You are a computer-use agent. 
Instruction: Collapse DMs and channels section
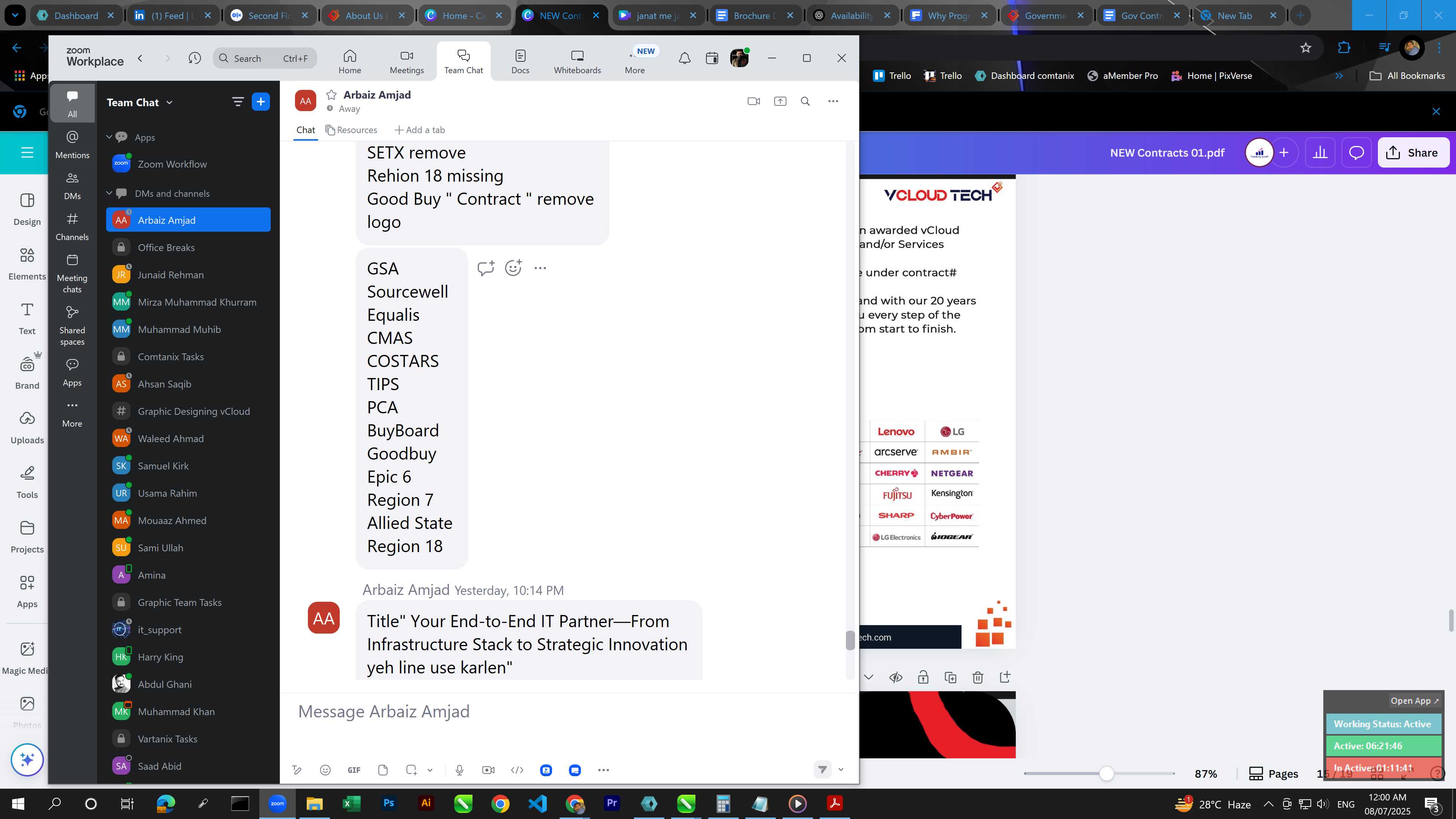(x=109, y=193)
